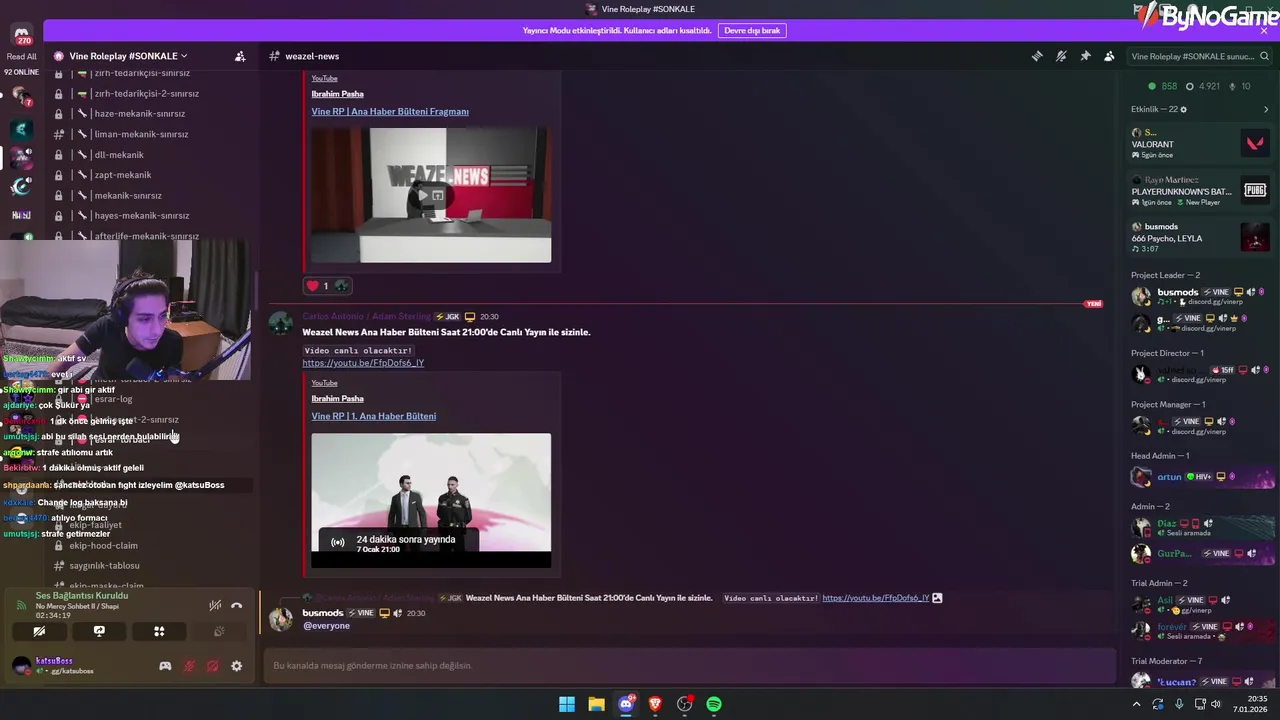Click the GurPa member in Admin list
The height and width of the screenshot is (720, 1280).
[1200, 553]
